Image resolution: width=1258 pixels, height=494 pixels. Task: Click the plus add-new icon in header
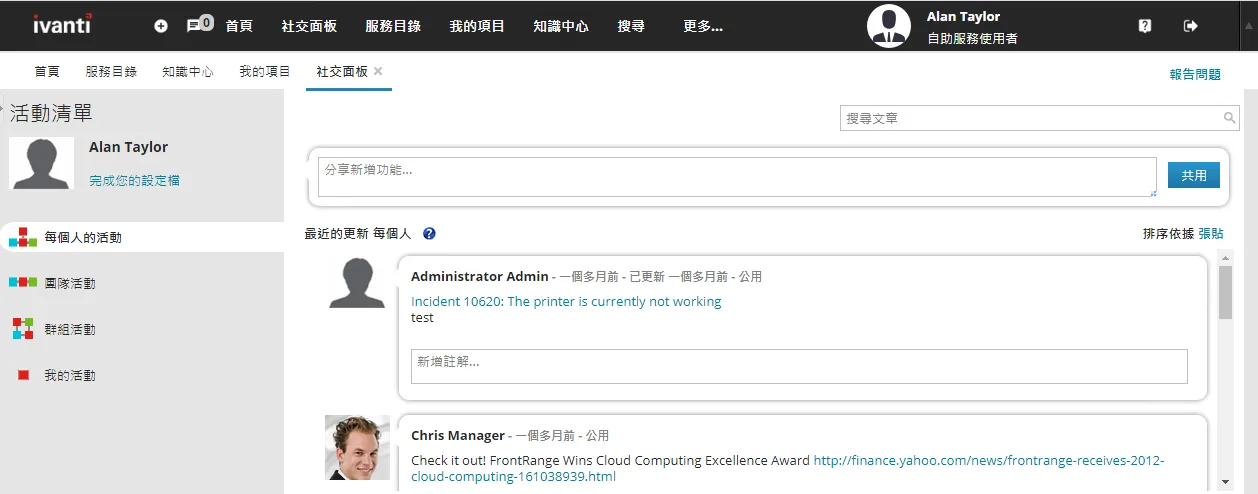point(161,26)
